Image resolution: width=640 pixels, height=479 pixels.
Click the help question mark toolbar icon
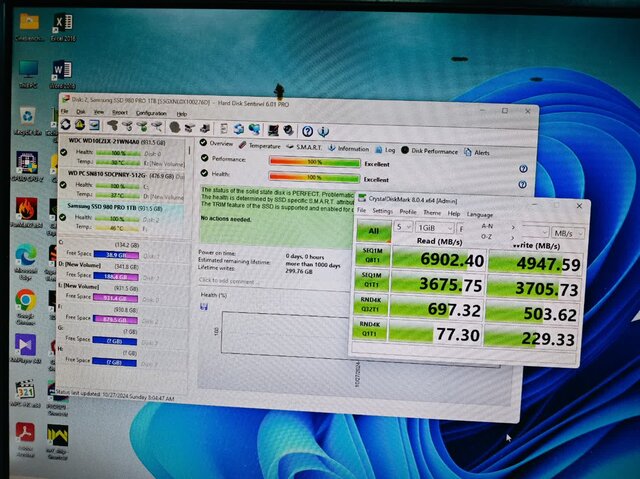click(307, 130)
